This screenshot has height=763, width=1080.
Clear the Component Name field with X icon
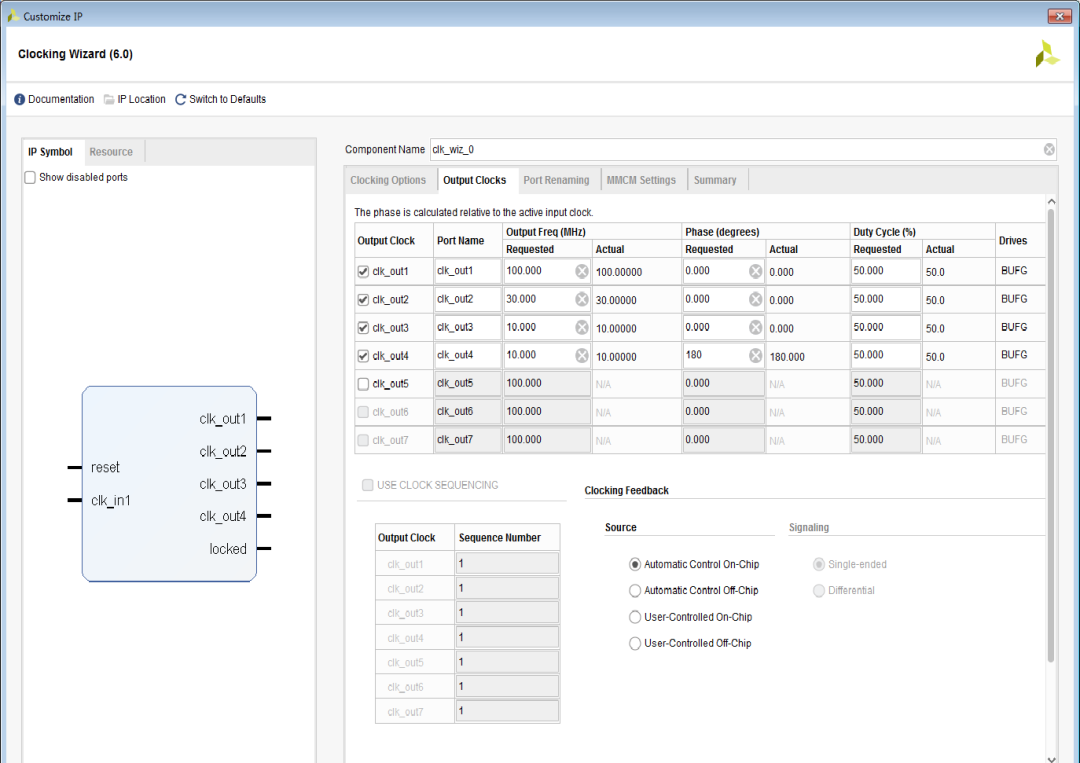click(x=1049, y=150)
